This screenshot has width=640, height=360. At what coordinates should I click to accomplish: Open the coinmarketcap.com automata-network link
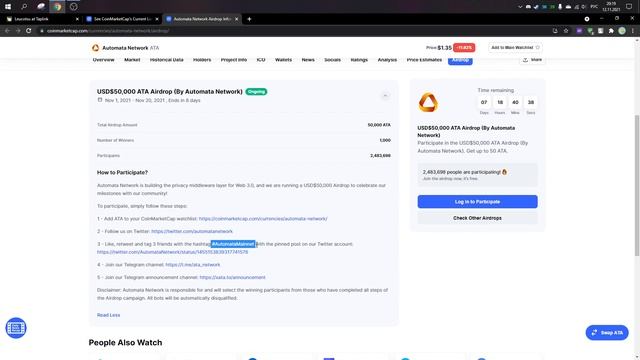click(263, 219)
